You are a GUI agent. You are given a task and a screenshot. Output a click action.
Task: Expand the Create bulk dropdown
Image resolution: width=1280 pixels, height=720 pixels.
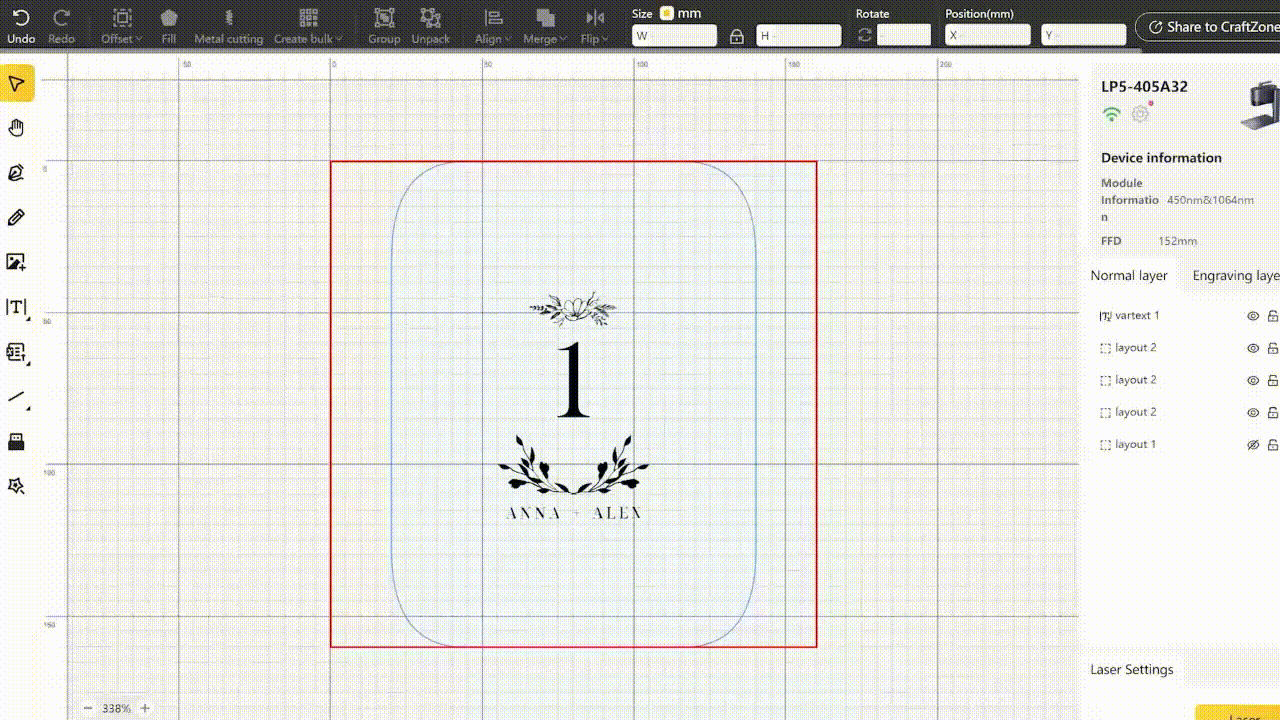(x=308, y=26)
